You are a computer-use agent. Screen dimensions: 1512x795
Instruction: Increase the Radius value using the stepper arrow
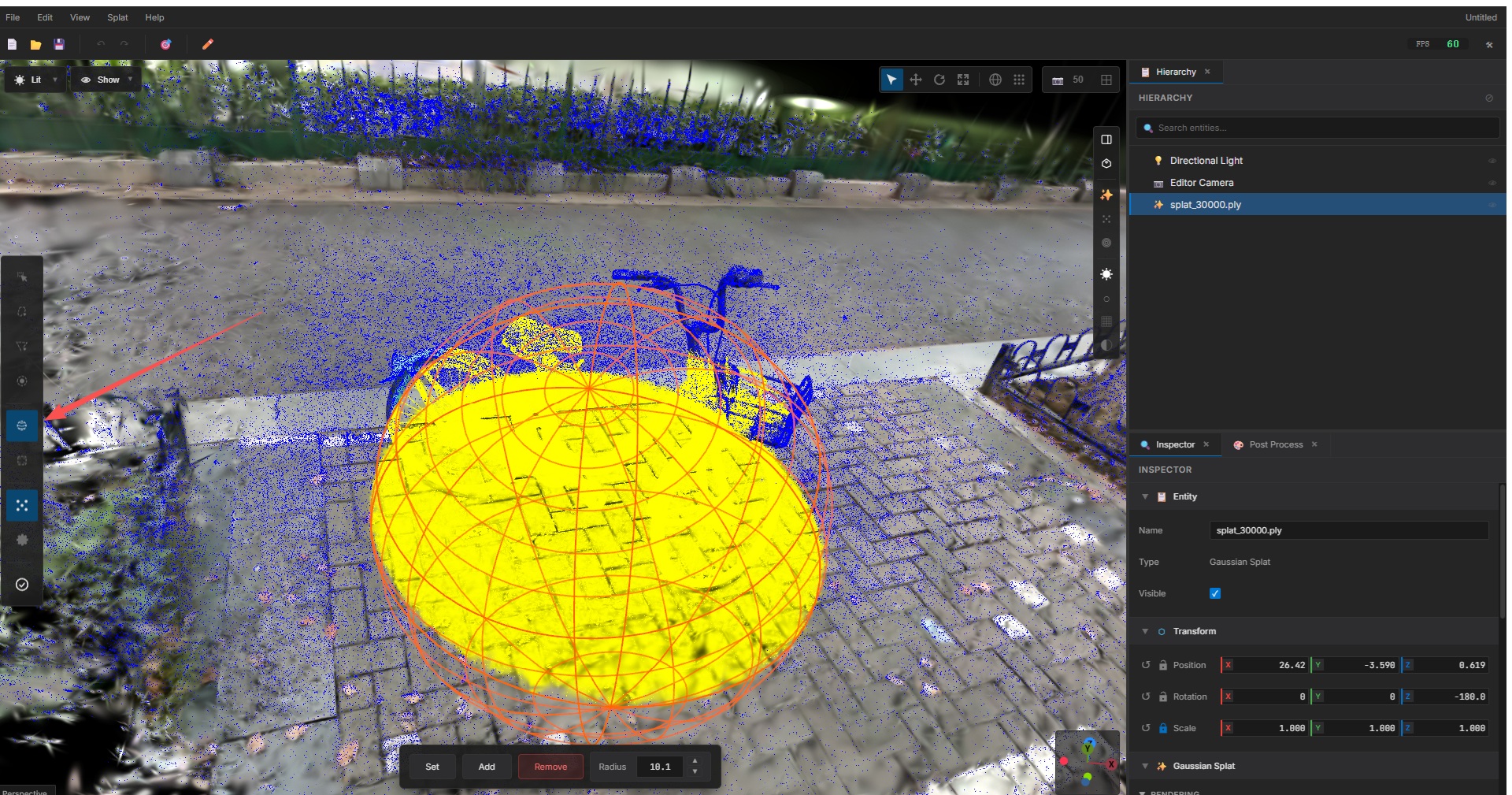pyautogui.click(x=695, y=761)
